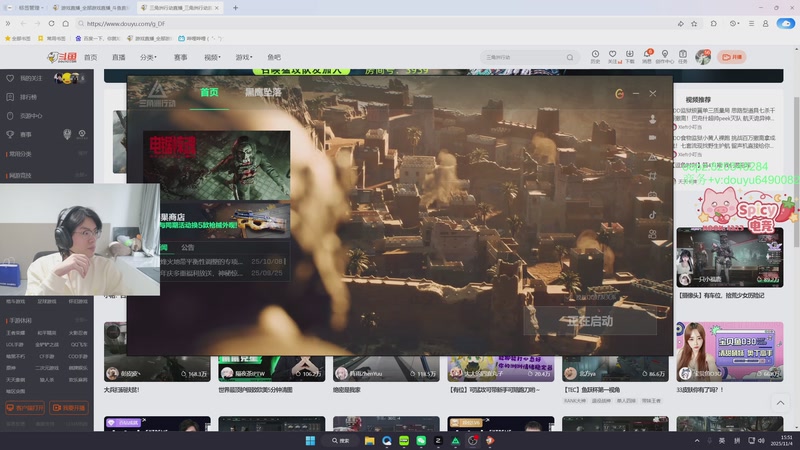
Task: Open 我的关注 in left sidebar
Action: click(x=31, y=78)
